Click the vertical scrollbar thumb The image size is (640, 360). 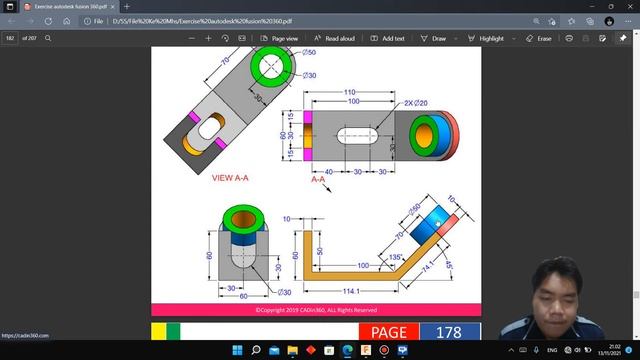coord(636,294)
